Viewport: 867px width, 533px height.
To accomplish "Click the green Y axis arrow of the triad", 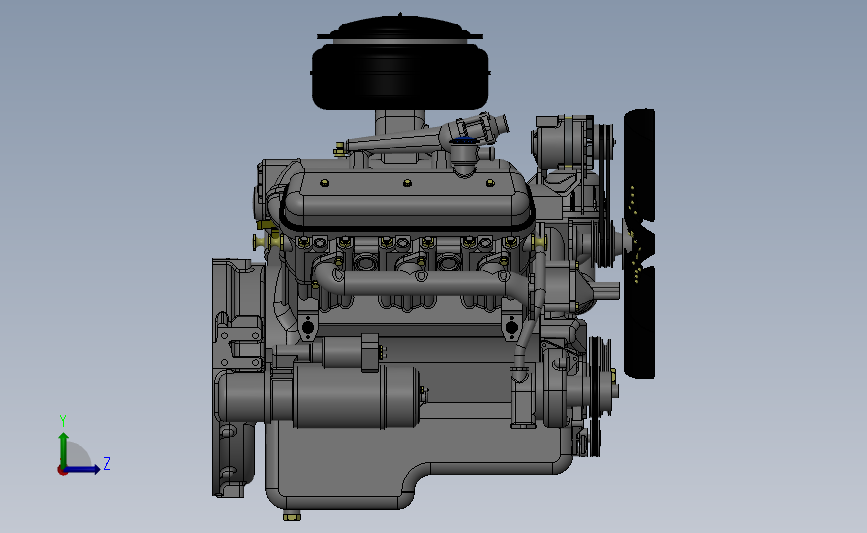I will [x=64, y=449].
